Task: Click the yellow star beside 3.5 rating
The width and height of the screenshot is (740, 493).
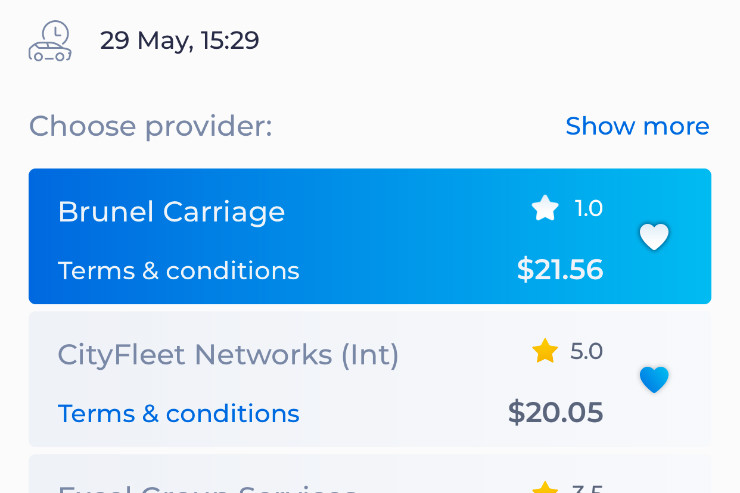Action: [x=545, y=487]
